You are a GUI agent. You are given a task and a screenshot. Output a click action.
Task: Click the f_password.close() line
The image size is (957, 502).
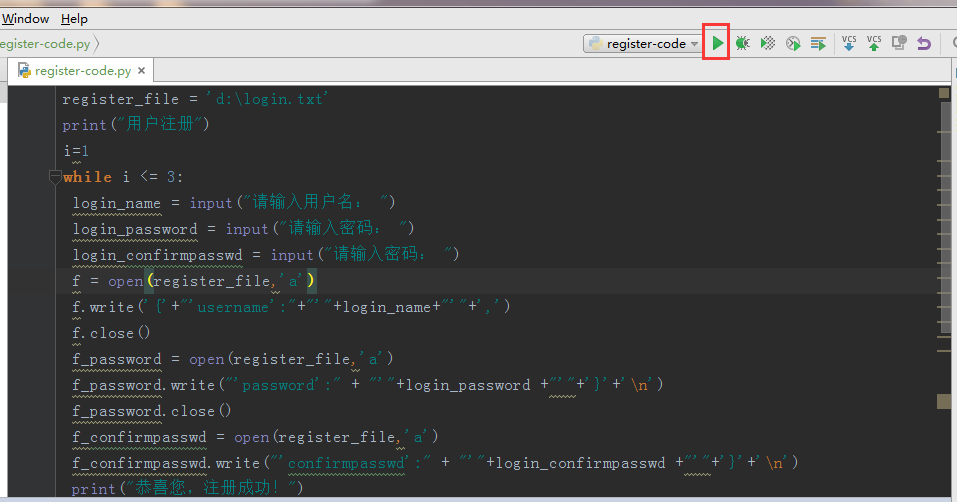tap(151, 411)
